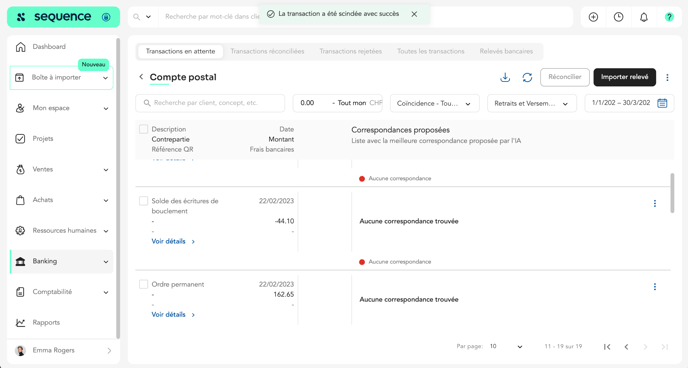Open the Dashboard home icon

click(20, 47)
